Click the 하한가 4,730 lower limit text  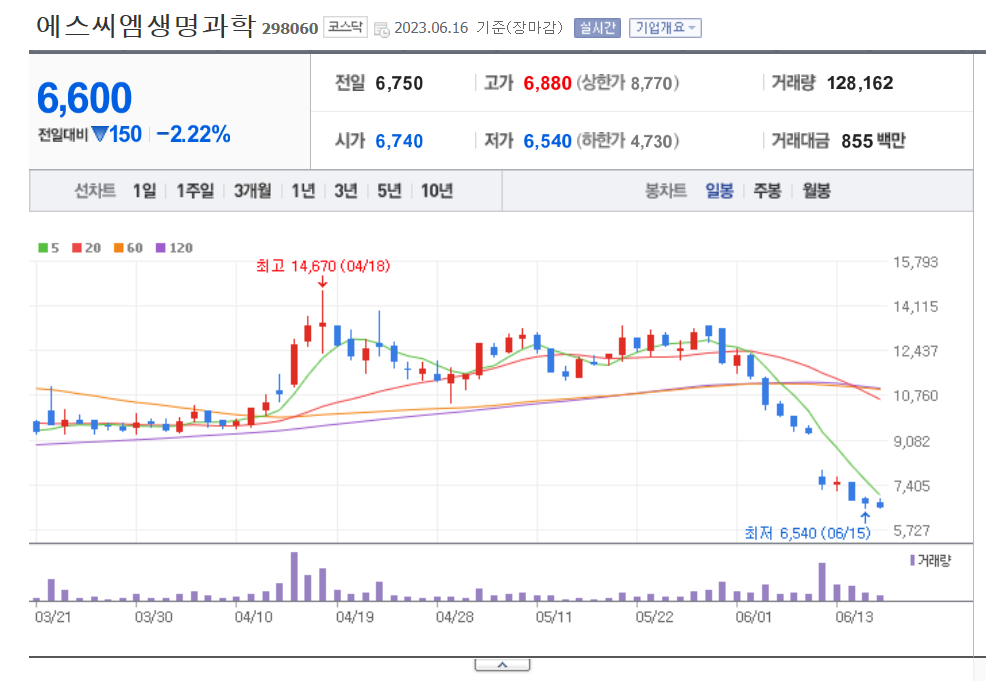tap(628, 141)
